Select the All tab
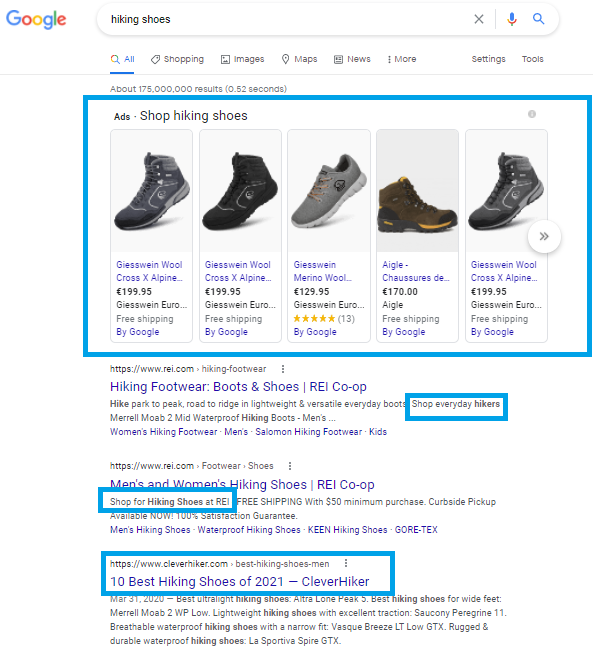 [122, 59]
